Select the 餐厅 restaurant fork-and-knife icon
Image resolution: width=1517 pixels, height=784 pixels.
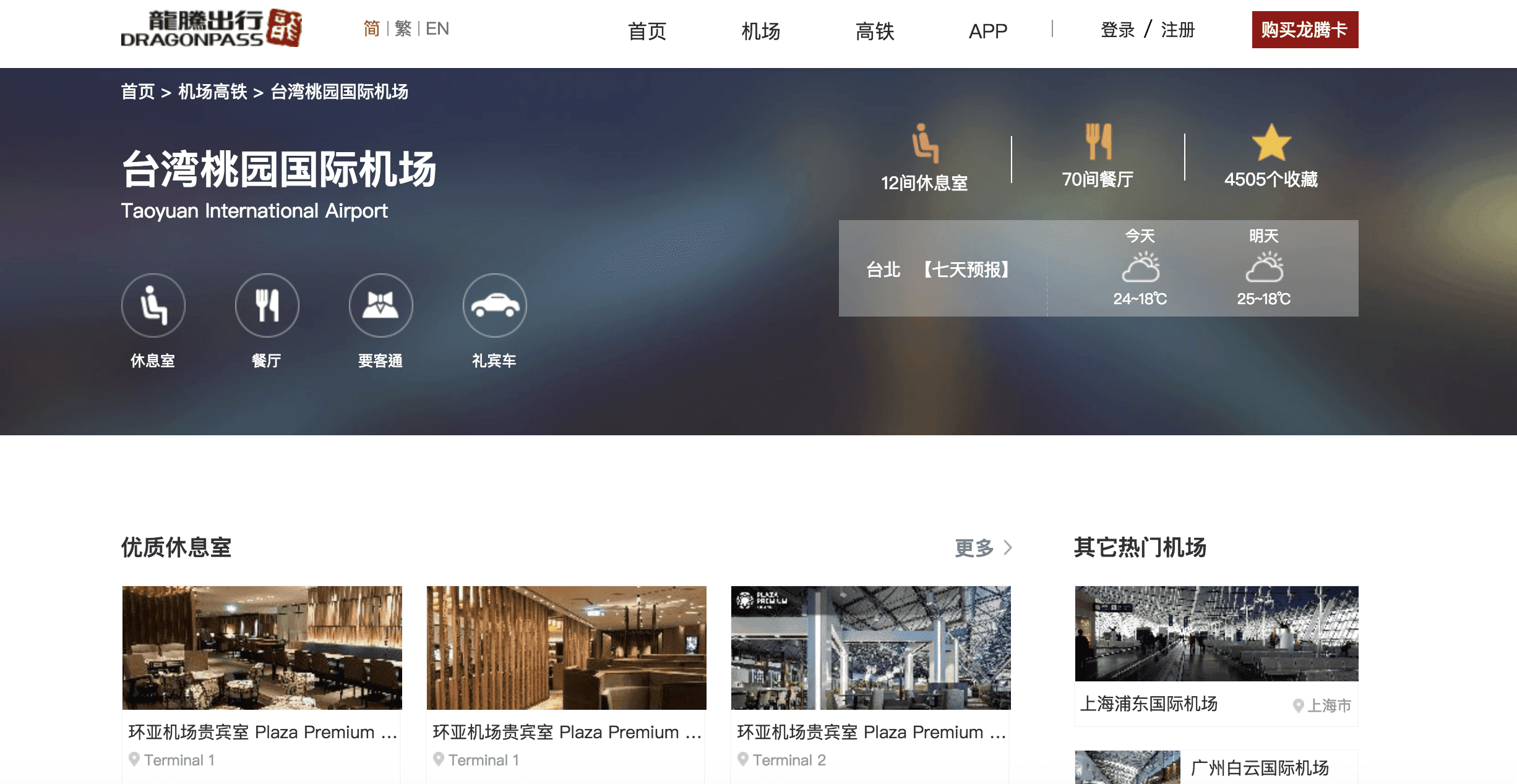point(267,305)
